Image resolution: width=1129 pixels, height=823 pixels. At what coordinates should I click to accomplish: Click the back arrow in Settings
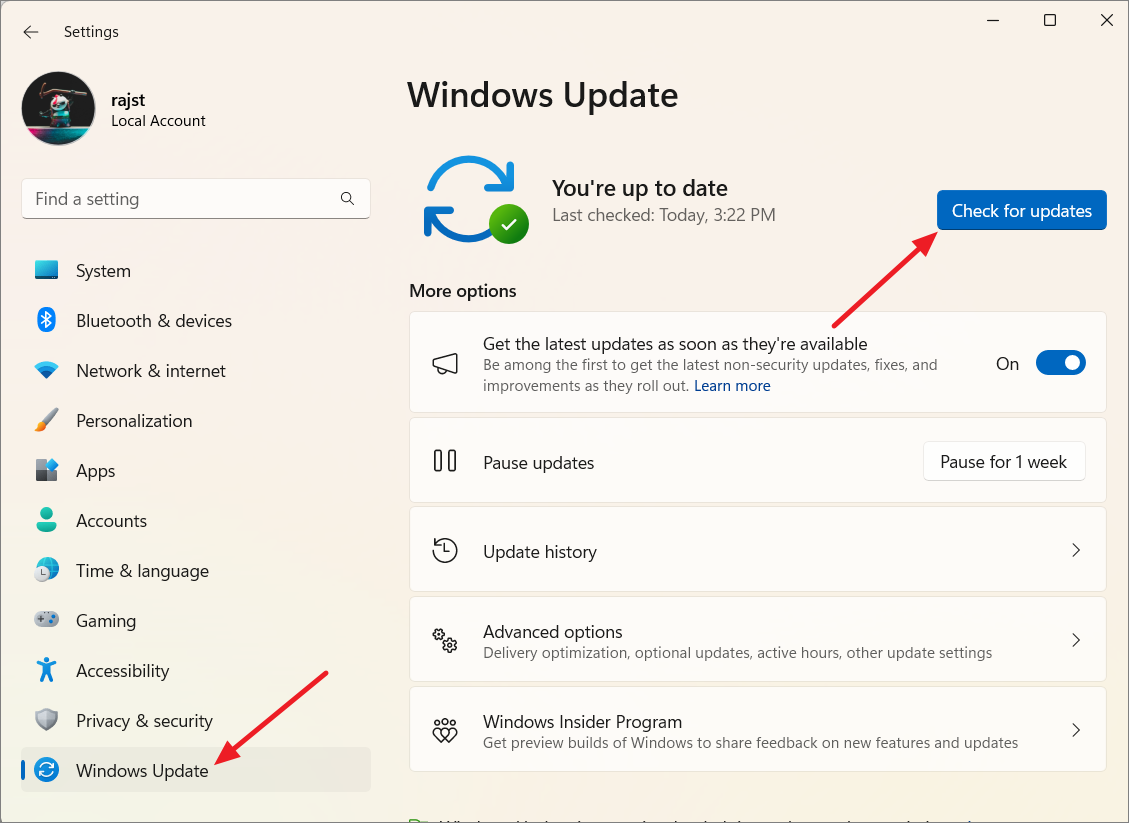coord(30,31)
